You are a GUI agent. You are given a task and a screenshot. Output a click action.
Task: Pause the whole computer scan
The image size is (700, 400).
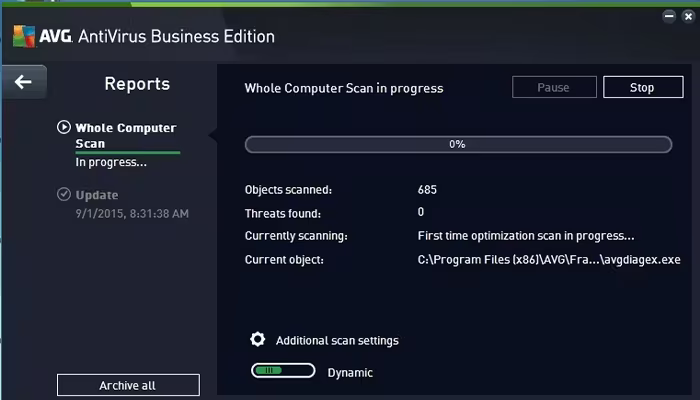pyautogui.click(x=554, y=87)
